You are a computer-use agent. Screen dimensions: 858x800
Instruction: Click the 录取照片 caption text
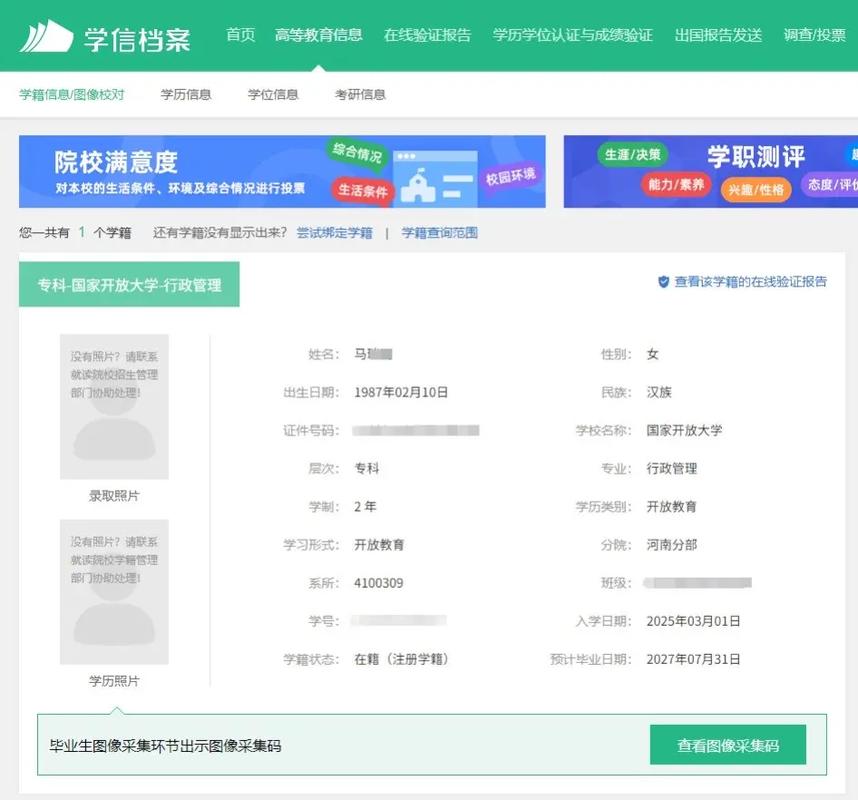point(114,496)
